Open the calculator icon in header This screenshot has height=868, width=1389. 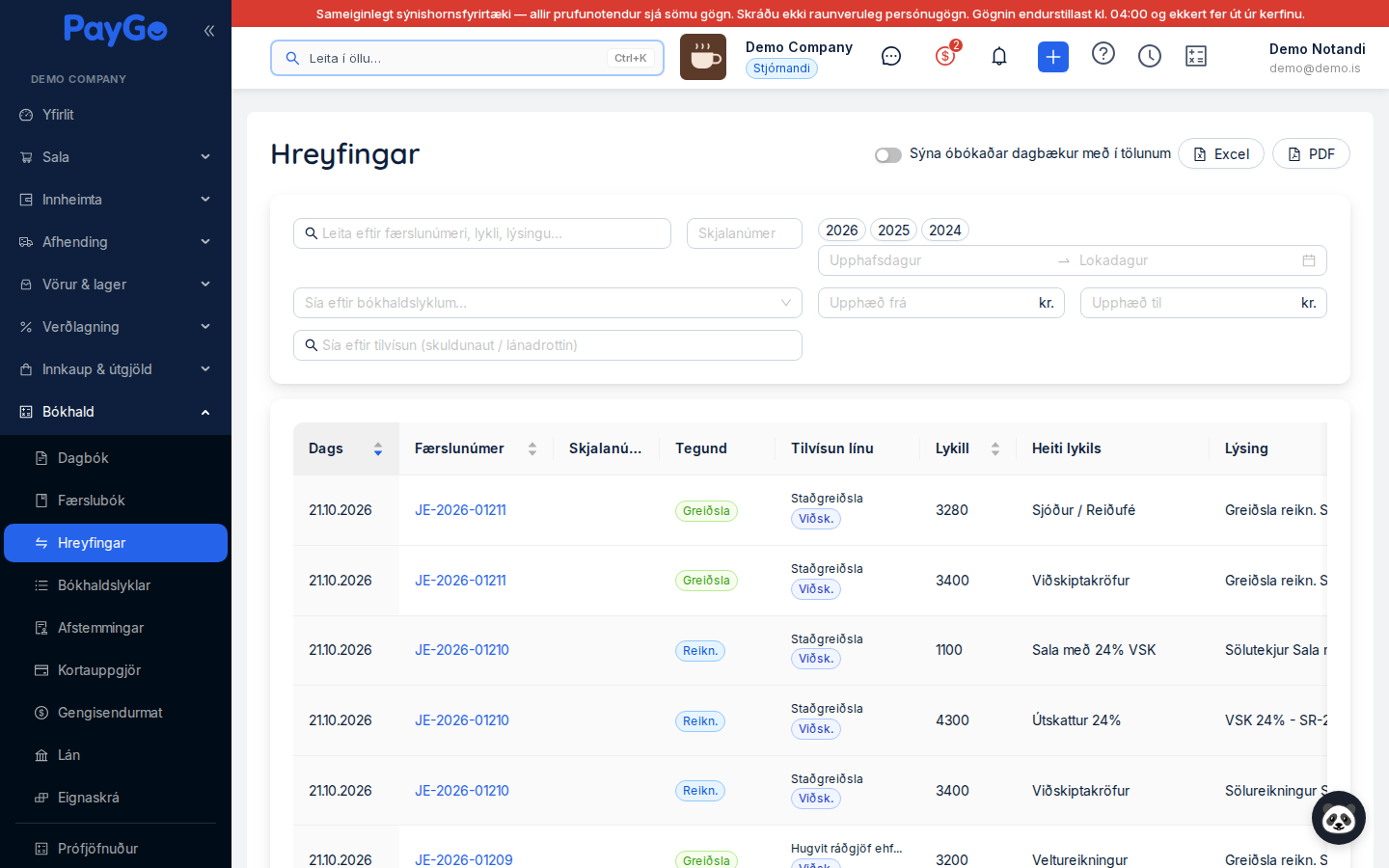[1196, 56]
